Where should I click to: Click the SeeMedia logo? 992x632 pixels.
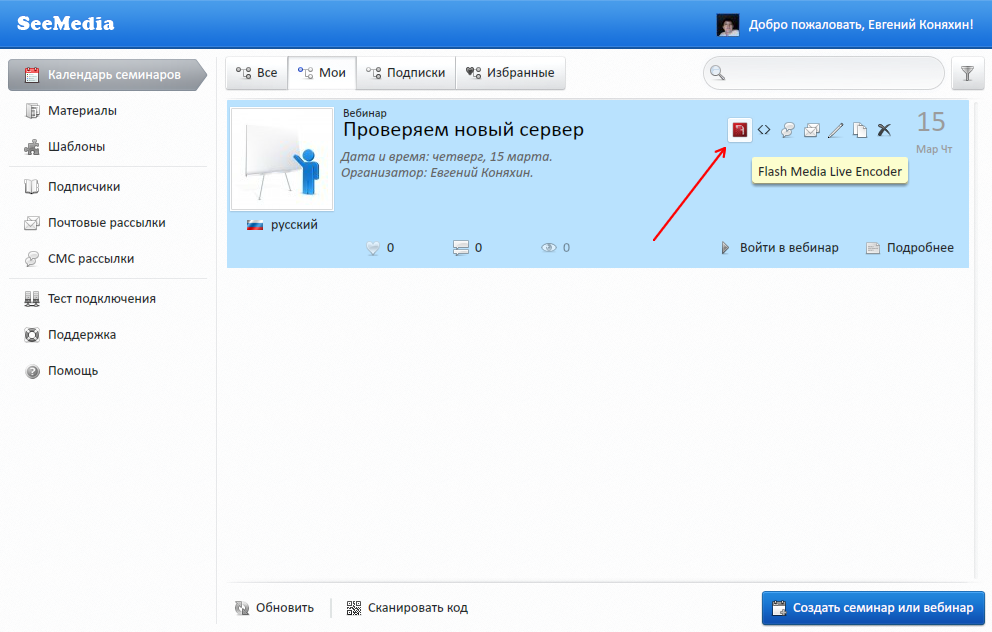point(66,23)
